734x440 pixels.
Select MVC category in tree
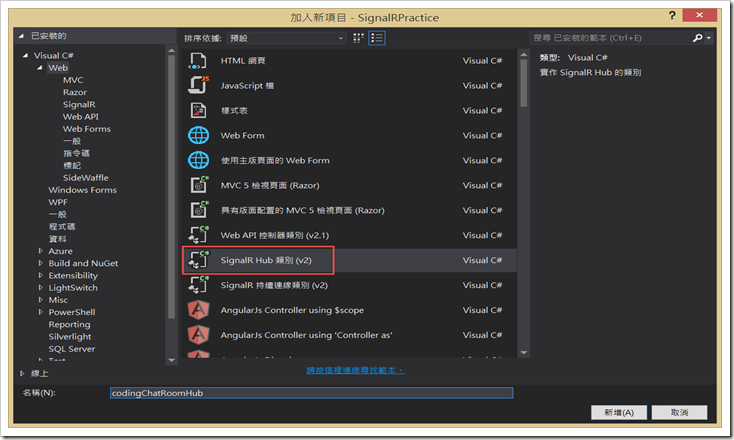(73, 80)
